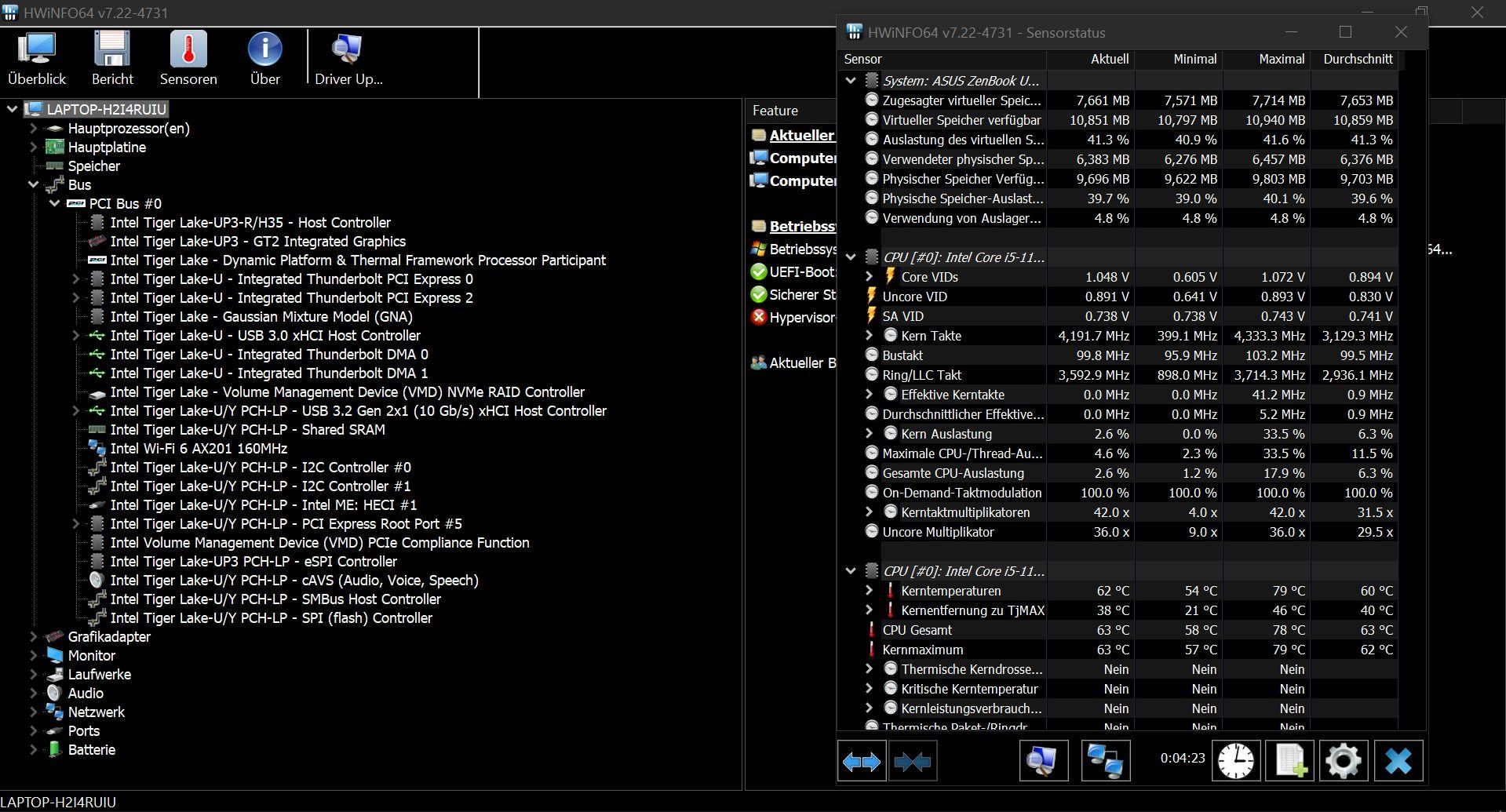This screenshot has height=812, width=1506.
Task: Open the Überblick summary toolbar icon
Action: 37,58
